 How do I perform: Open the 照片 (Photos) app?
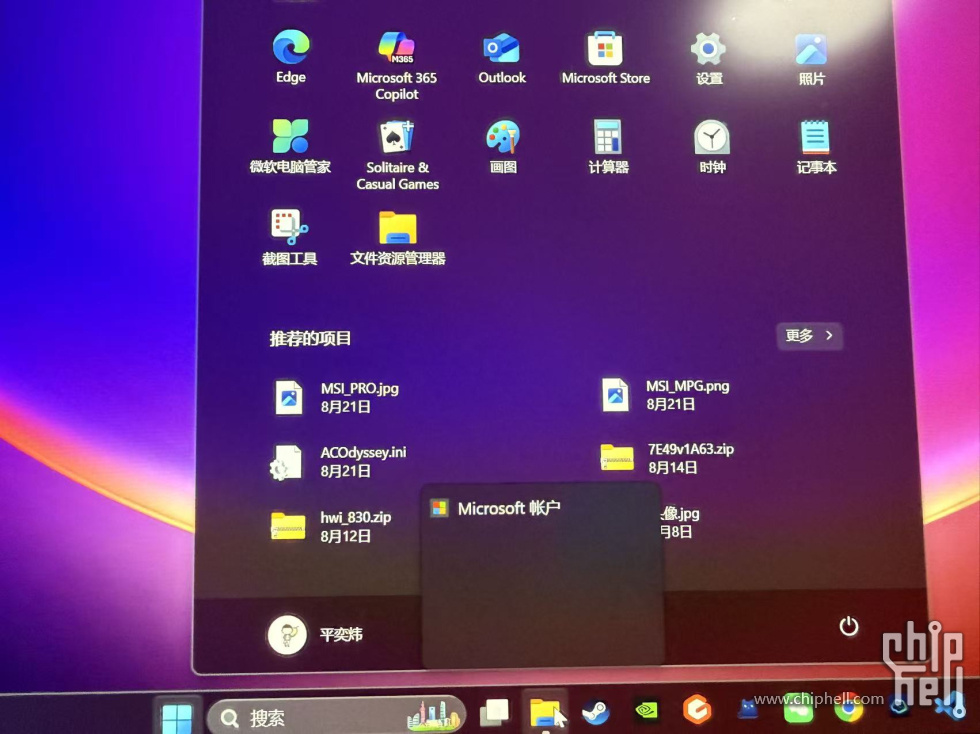pos(811,59)
